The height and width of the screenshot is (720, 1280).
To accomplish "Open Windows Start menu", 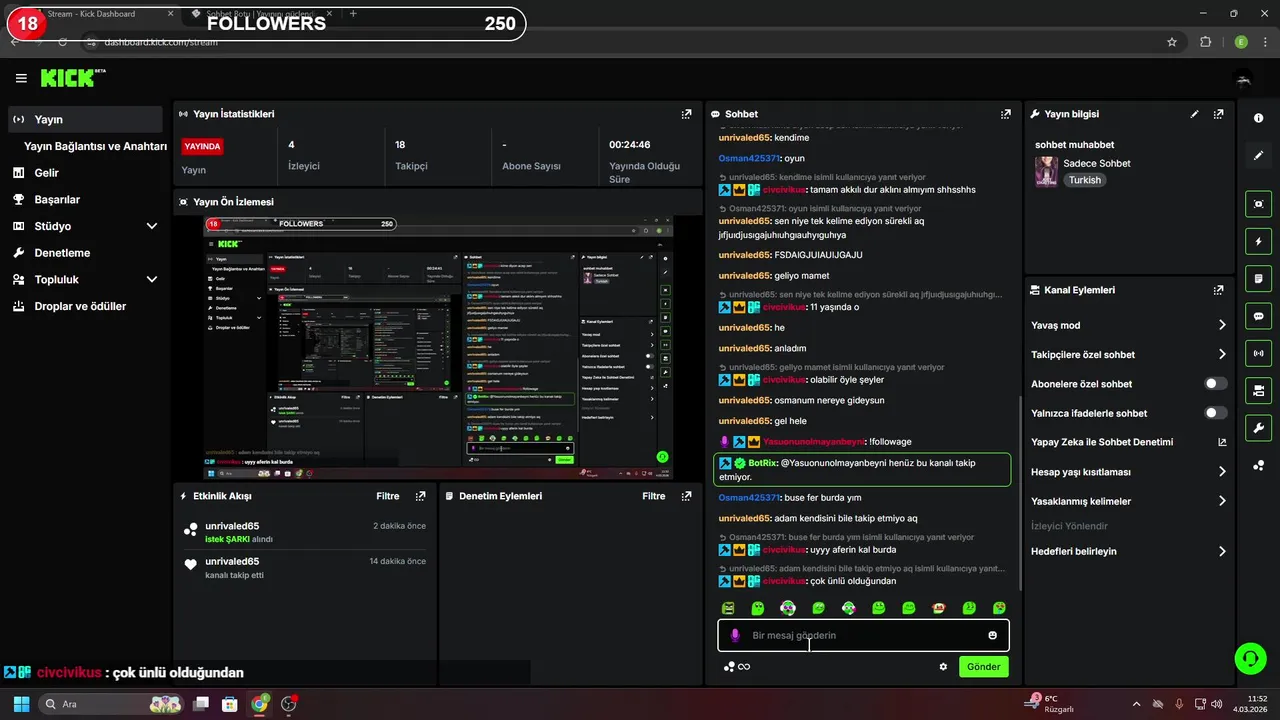I will point(21,704).
